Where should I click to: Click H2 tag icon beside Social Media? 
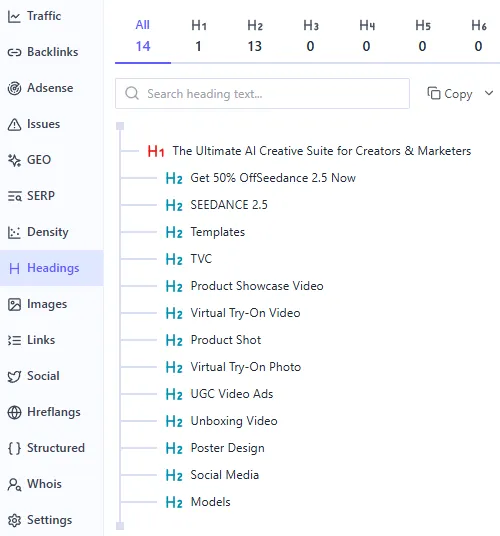pos(174,475)
